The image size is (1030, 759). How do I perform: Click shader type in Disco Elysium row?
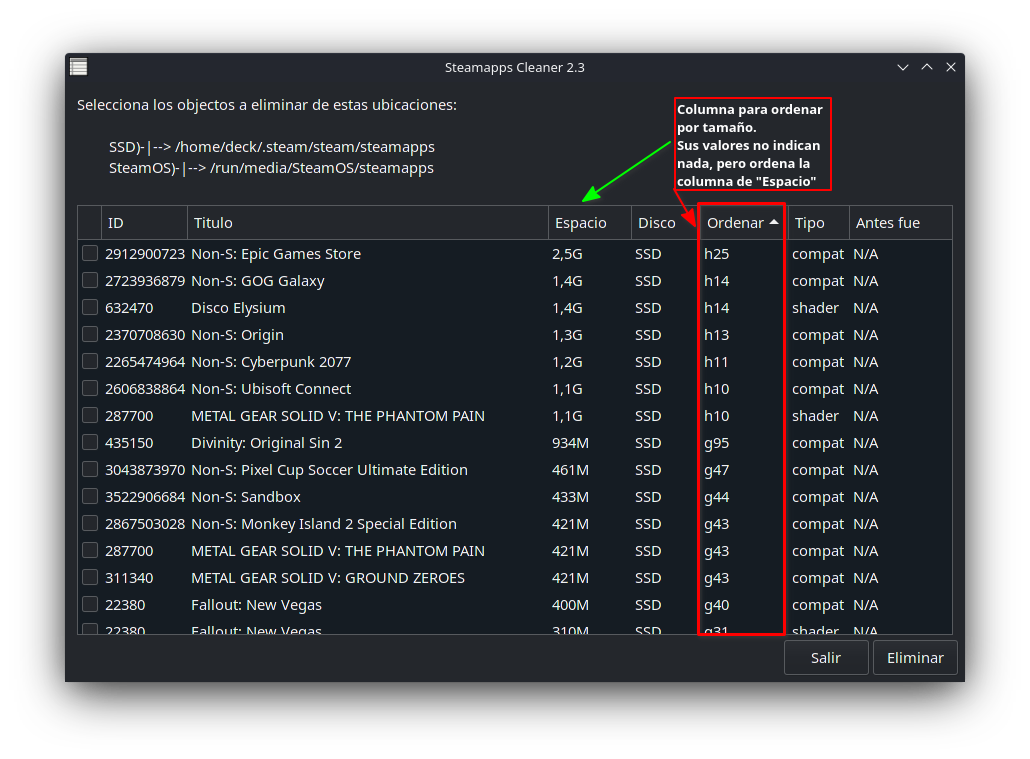(x=815, y=308)
